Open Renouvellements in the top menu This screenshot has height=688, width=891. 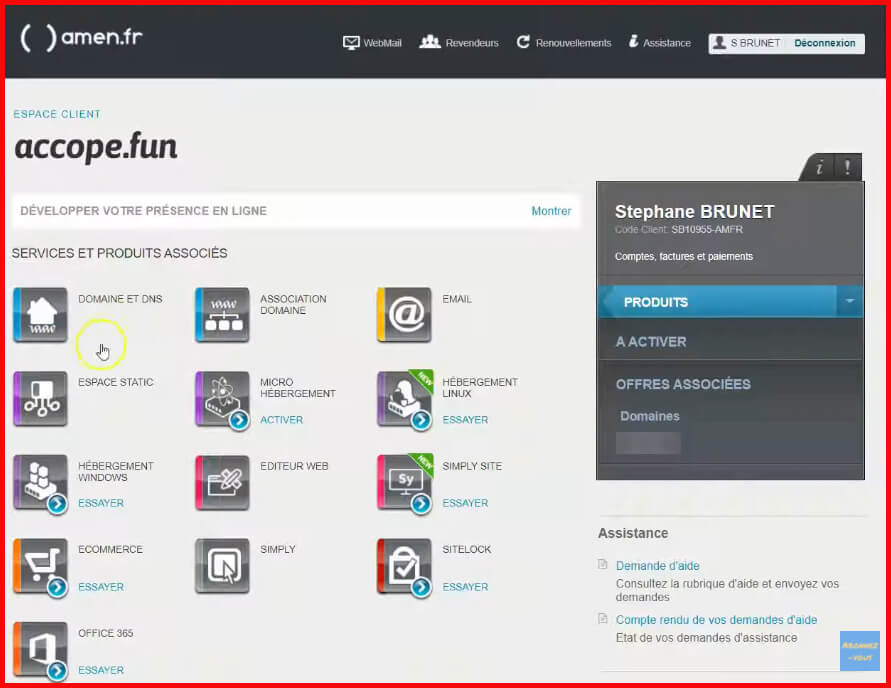564,43
